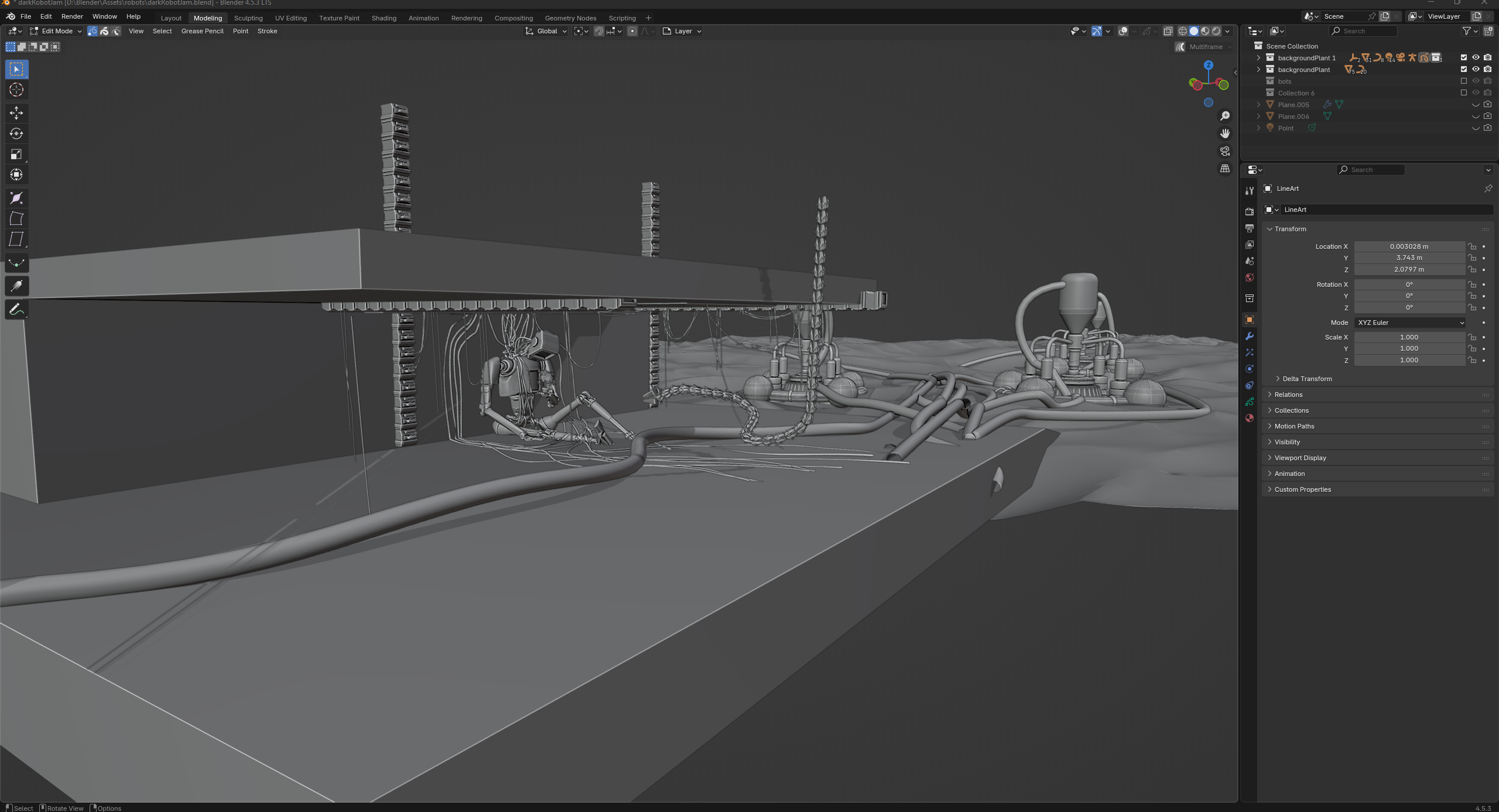Open the Edit Mode dropdown
The width and height of the screenshot is (1499, 812).
56,31
